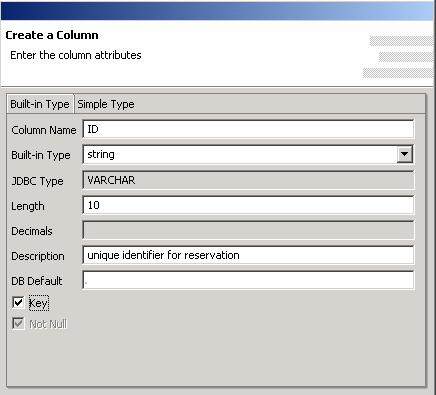436x395 pixels.
Task: Open the Simple Type tab
Action: [x=106, y=104]
